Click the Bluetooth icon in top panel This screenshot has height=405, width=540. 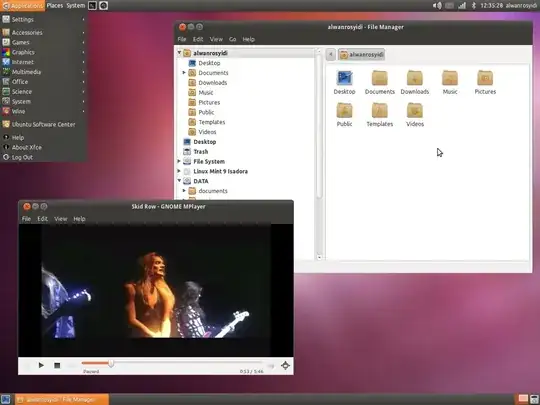(474, 6)
